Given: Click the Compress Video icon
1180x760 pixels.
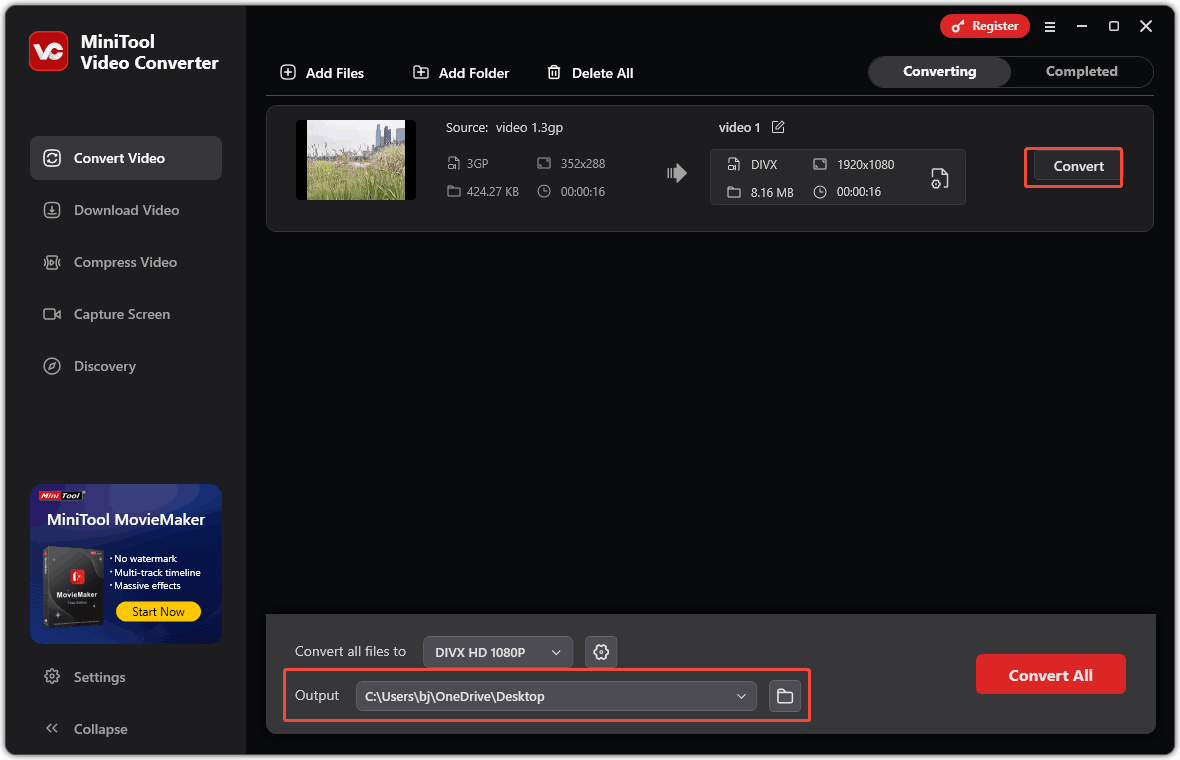Looking at the screenshot, I should (x=52, y=262).
